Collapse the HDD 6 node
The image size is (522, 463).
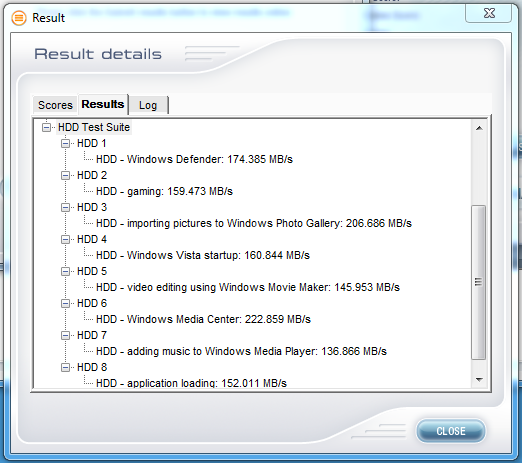point(65,303)
